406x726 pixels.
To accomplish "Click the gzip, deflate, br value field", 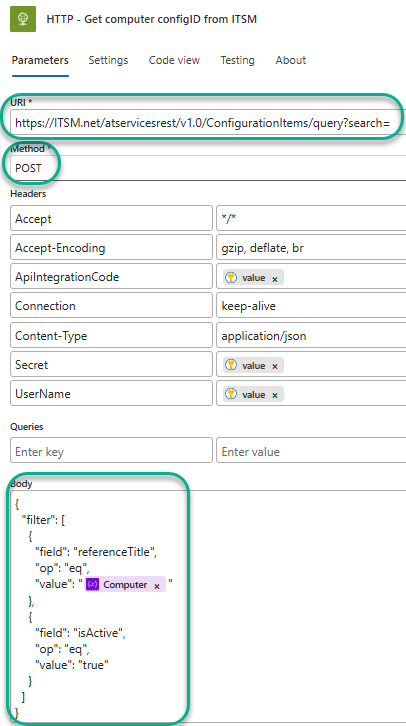I will click(x=311, y=248).
